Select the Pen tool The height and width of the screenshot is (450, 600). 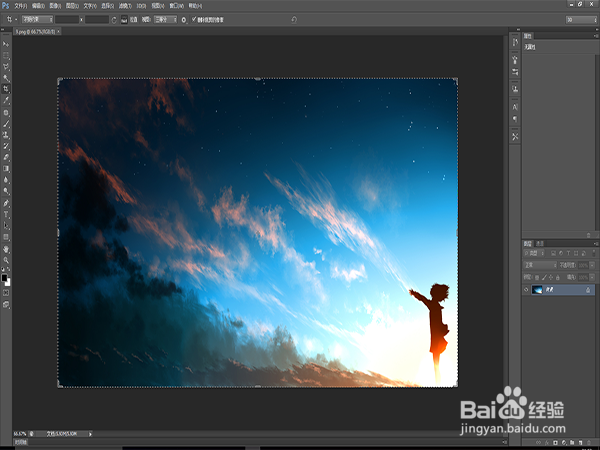(6, 203)
